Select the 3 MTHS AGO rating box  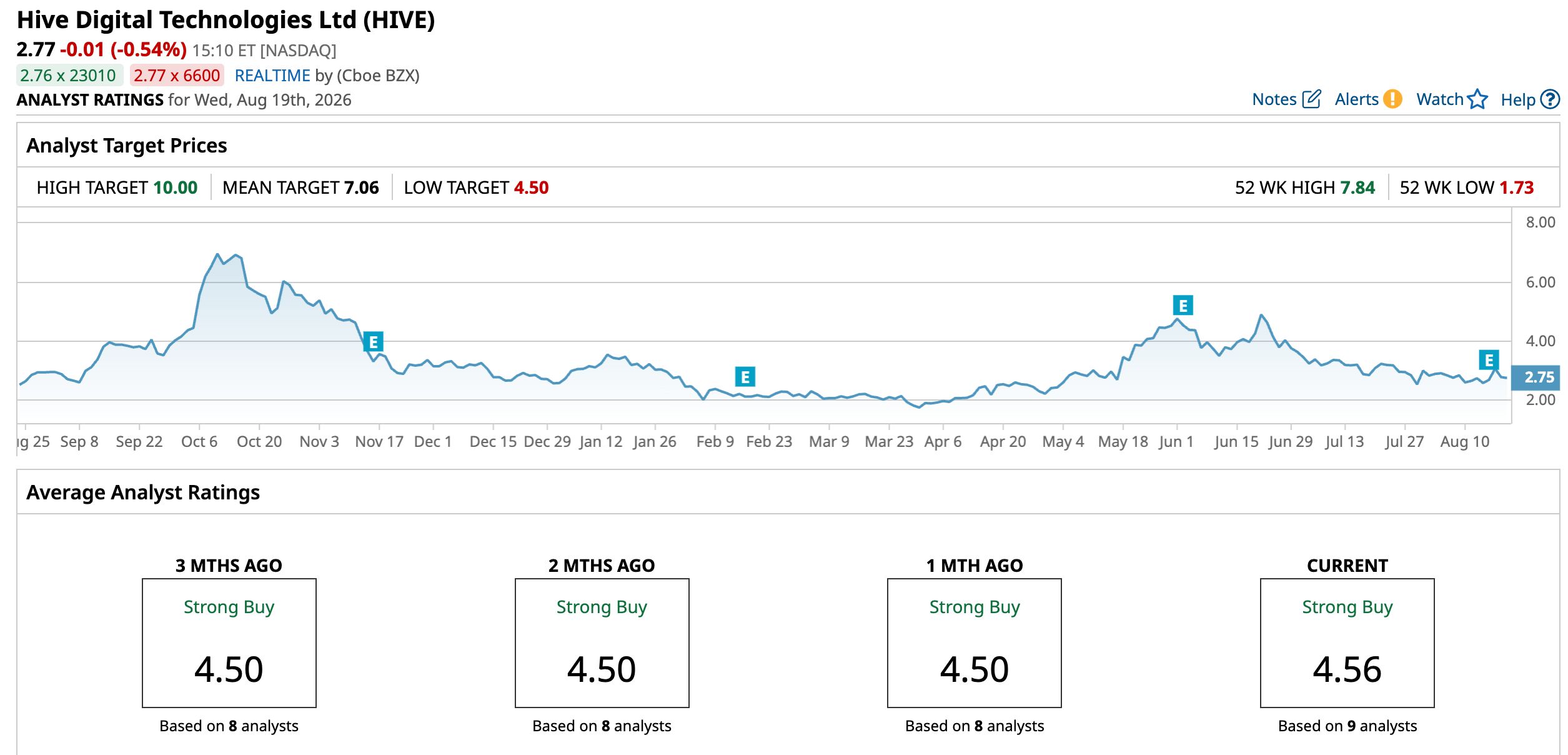tap(229, 643)
